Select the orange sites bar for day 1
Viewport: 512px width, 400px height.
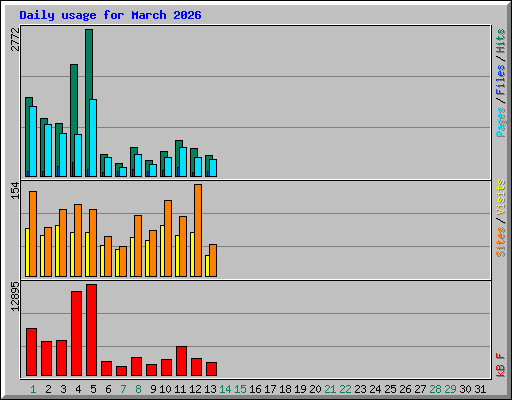click(33, 234)
